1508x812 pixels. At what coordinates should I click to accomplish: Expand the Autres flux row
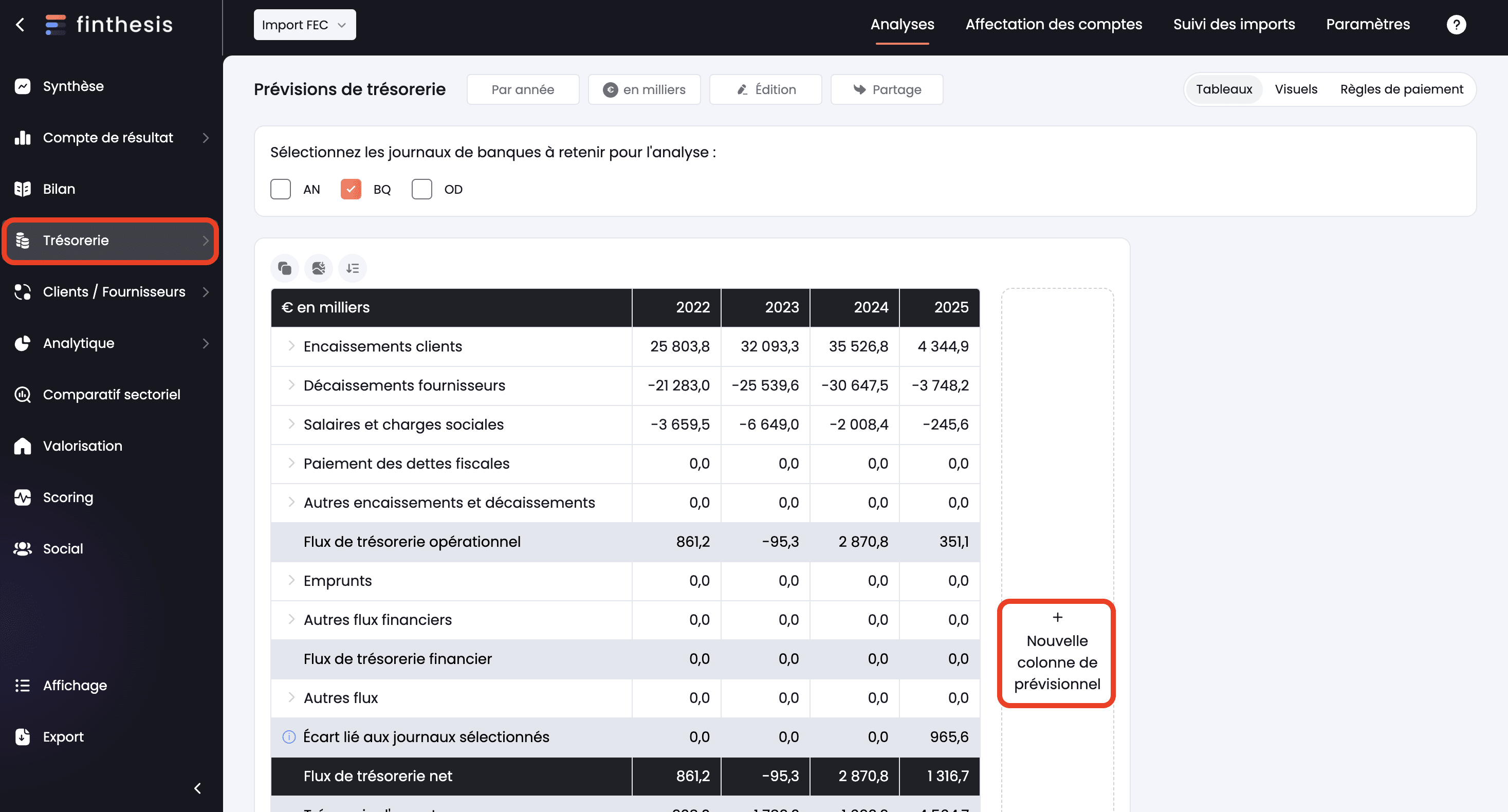(x=291, y=697)
